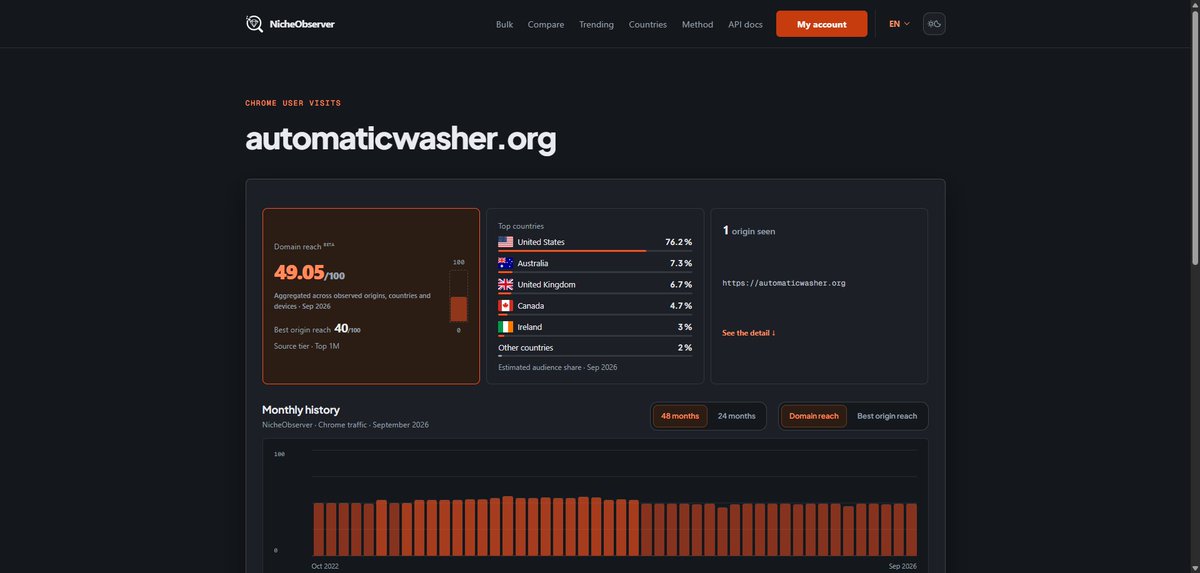This screenshot has height=573, width=1200.
Task: Click the Canada flag icon
Action: (x=506, y=305)
